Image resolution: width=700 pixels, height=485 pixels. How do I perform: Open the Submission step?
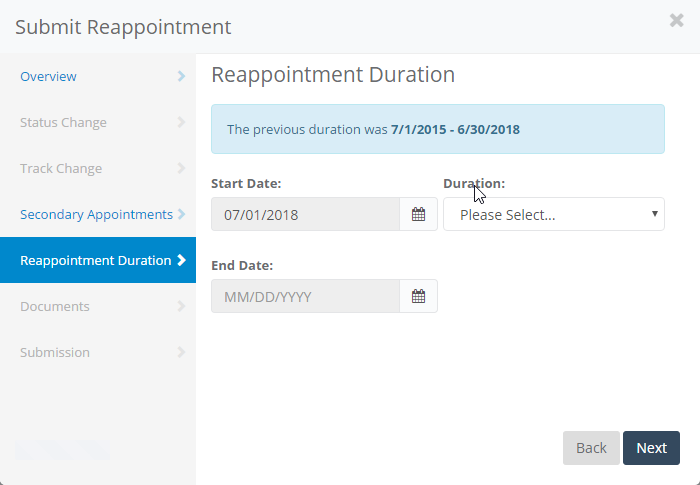[x=55, y=352]
